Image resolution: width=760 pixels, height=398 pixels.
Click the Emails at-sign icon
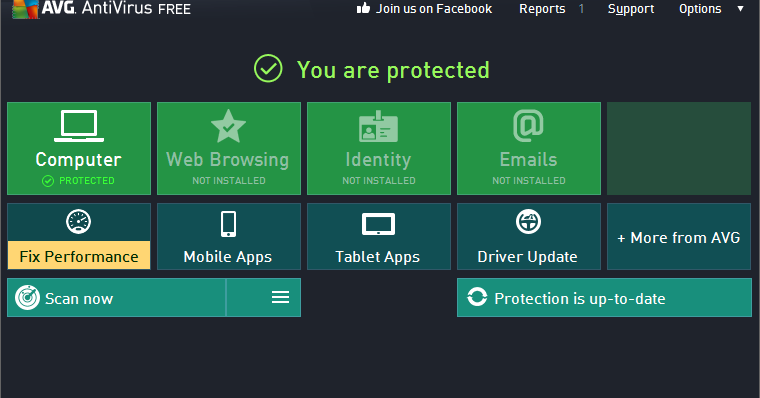[x=528, y=126]
